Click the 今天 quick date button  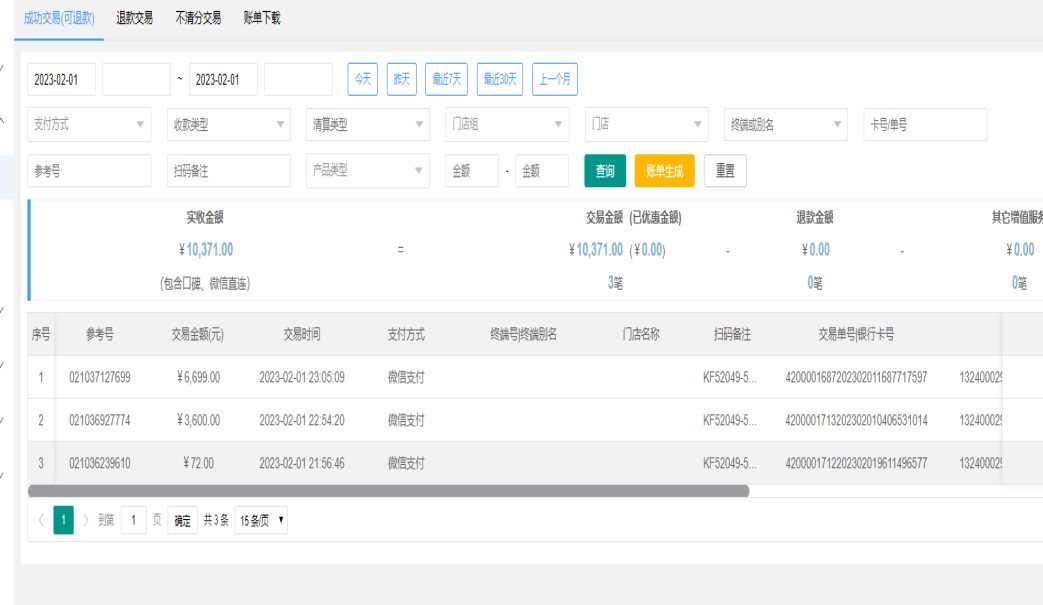tap(362, 79)
